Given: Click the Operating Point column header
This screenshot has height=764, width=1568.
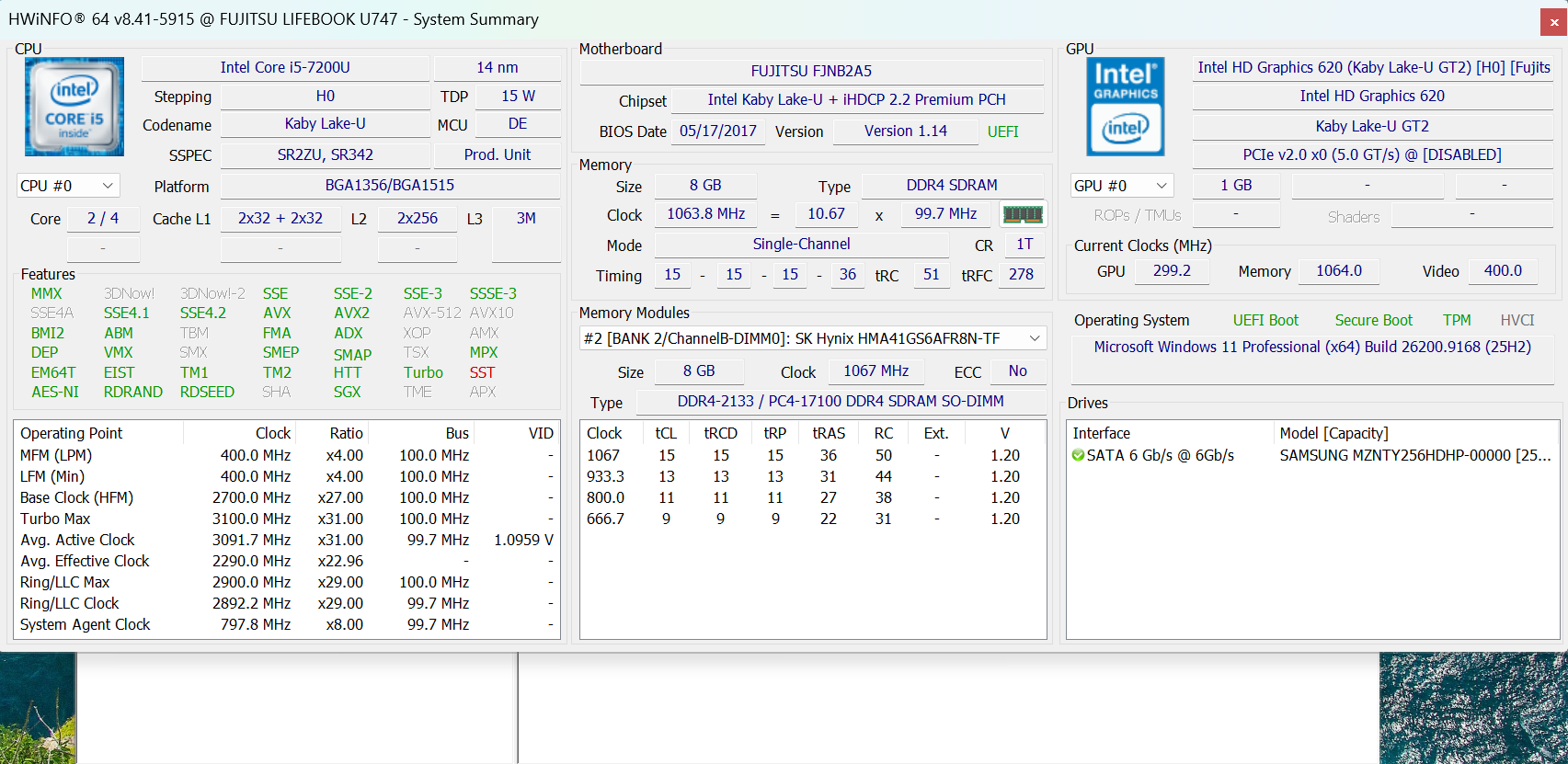Looking at the screenshot, I should [x=99, y=433].
